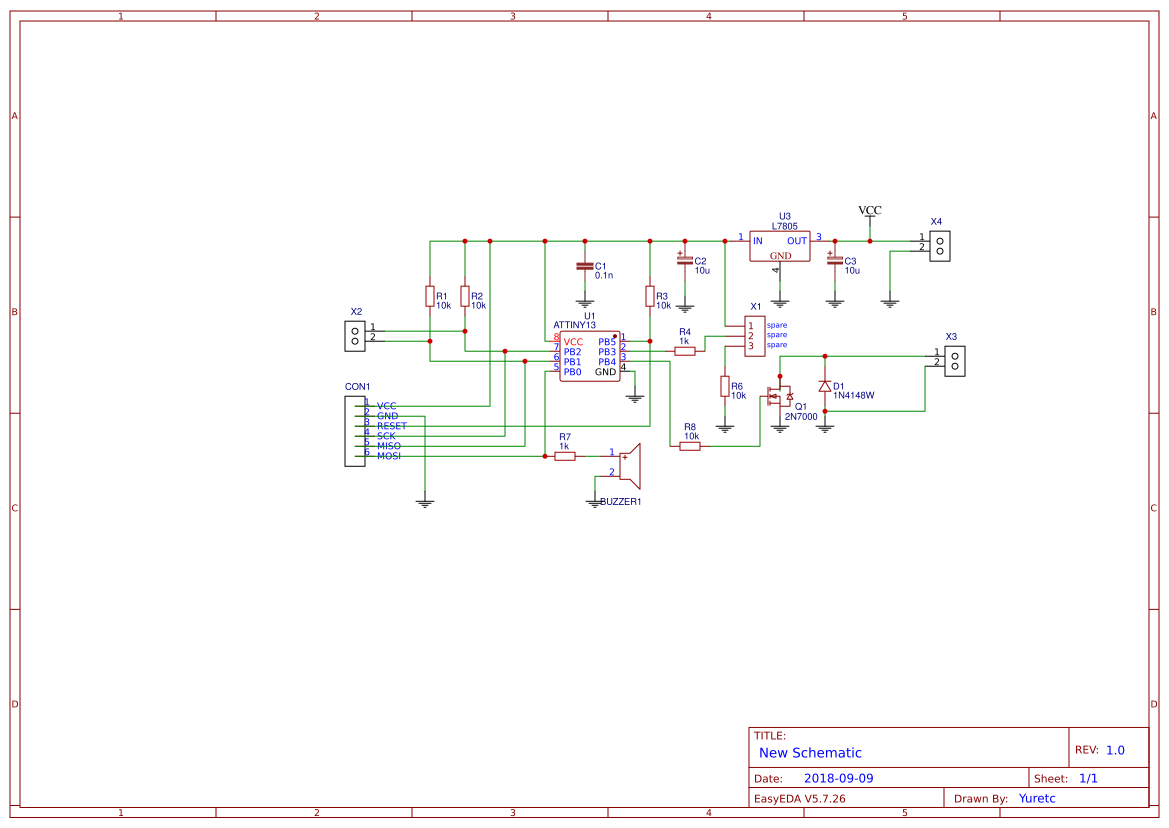Click the L7805 voltage regulator U3

click(780, 245)
